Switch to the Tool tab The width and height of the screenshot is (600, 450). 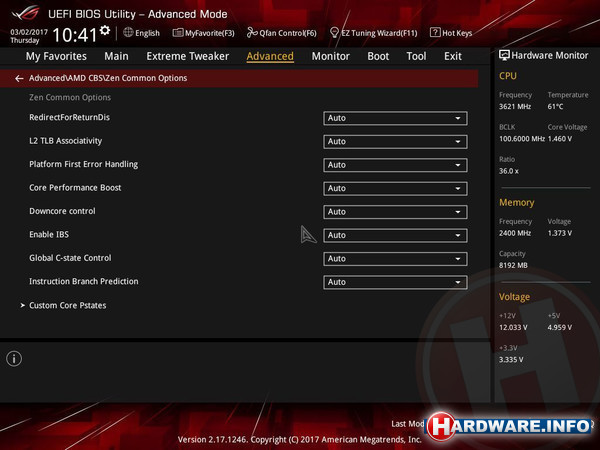pos(416,56)
